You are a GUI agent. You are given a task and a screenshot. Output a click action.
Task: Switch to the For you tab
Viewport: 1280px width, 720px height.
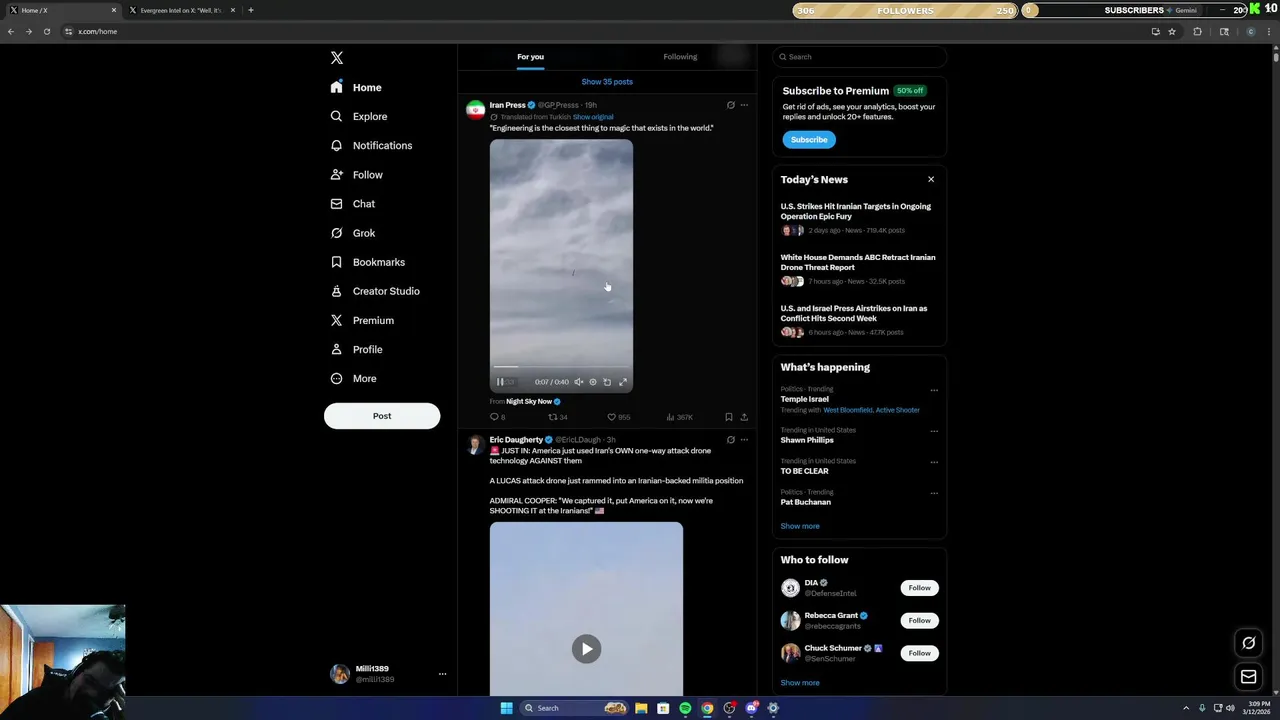coord(530,57)
